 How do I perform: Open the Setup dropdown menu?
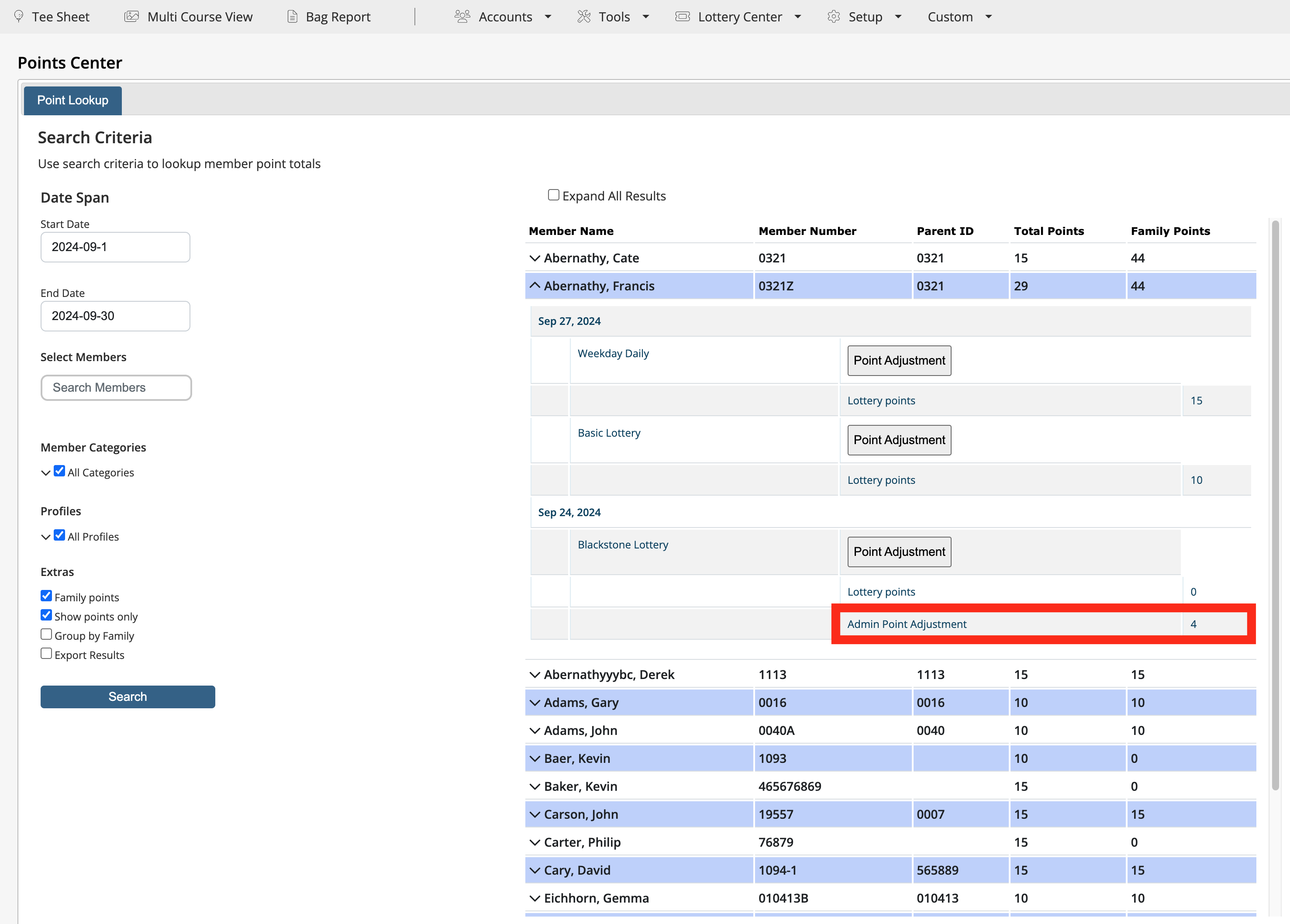(865, 17)
